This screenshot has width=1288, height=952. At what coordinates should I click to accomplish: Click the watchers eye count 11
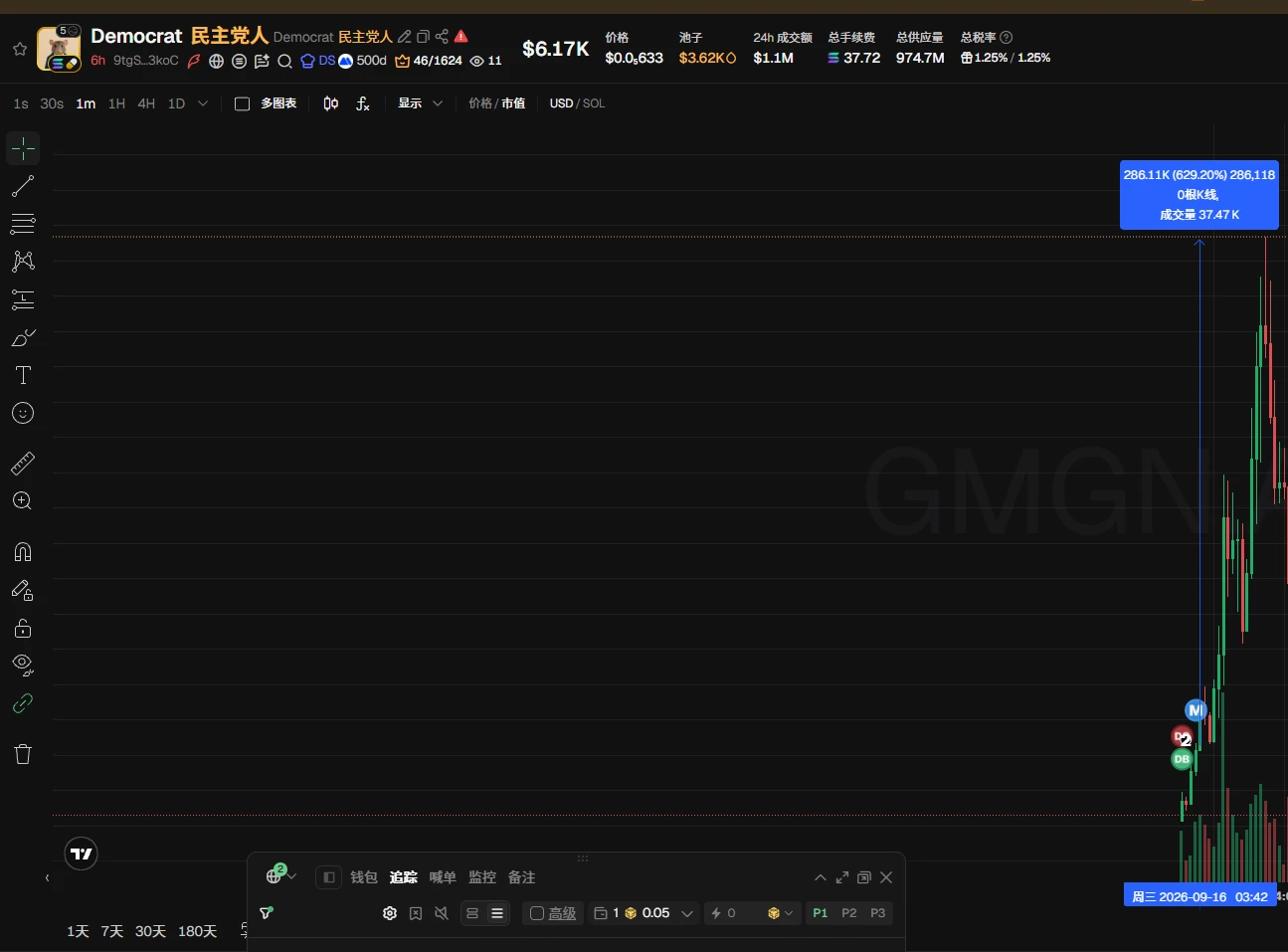485,61
